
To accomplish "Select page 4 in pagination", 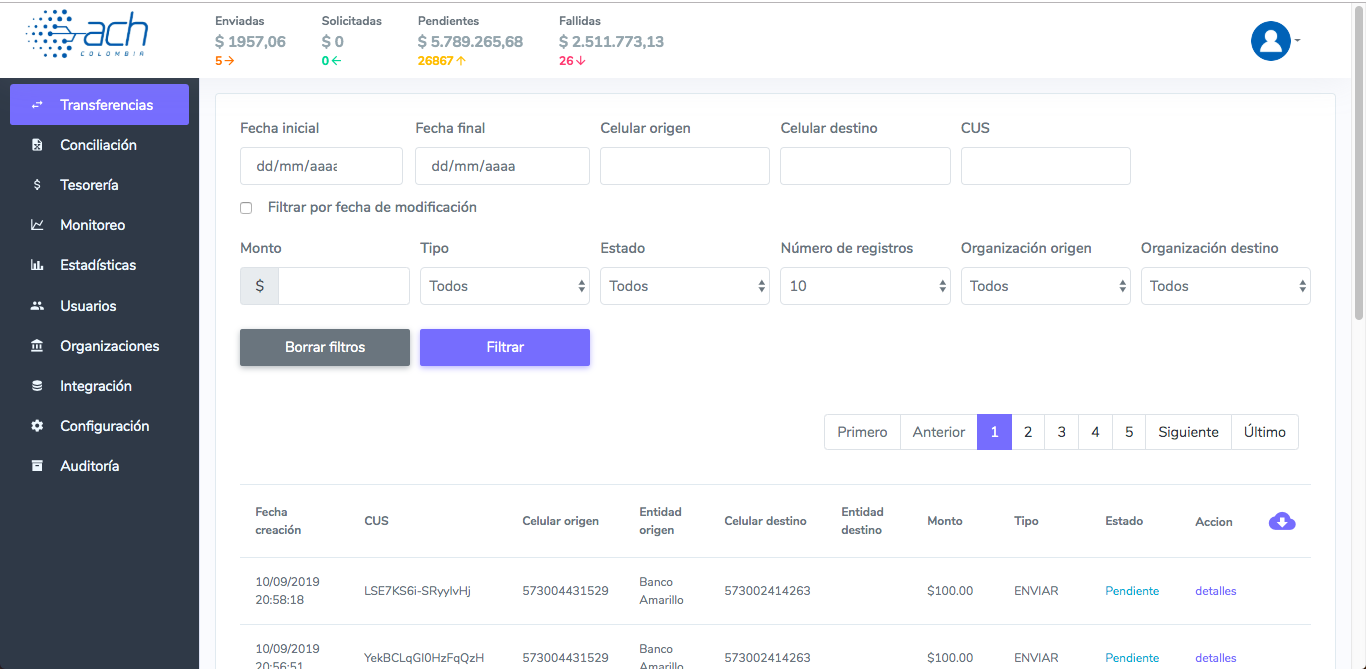I will 1096,432.
